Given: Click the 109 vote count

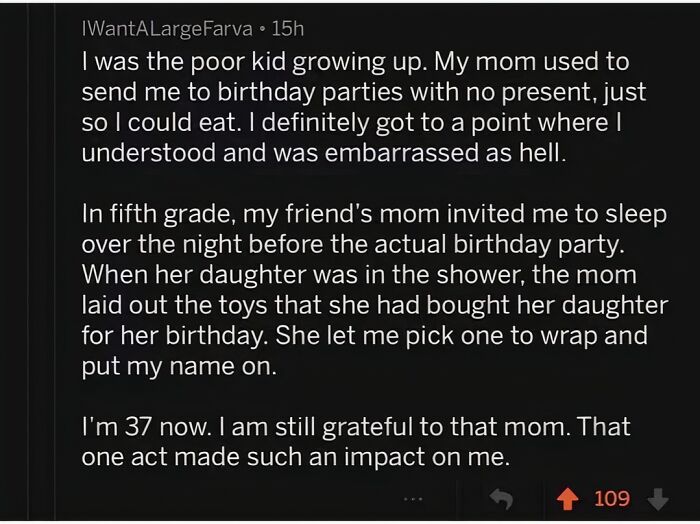Looking at the screenshot, I should pyautogui.click(x=612, y=498).
